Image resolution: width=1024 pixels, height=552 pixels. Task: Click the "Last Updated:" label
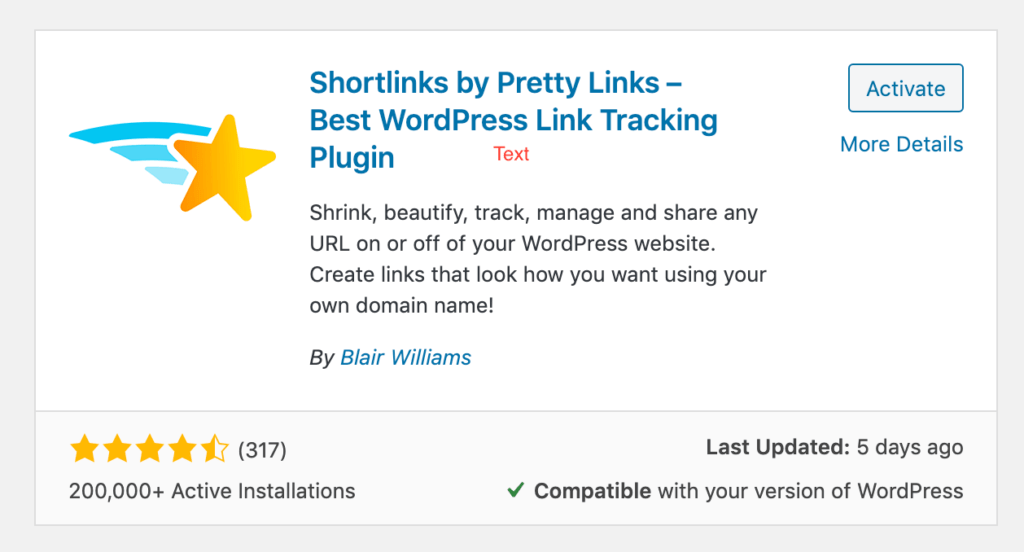tap(774, 448)
